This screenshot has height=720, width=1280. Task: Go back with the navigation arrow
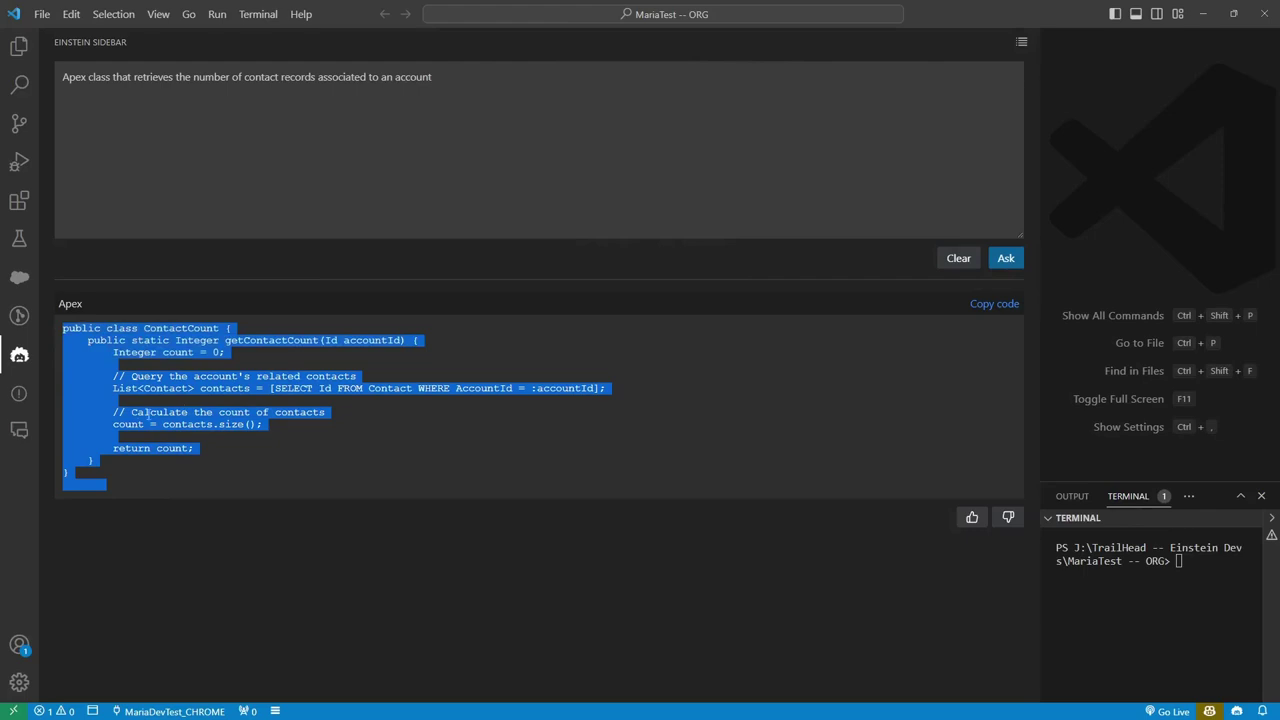tap(384, 14)
